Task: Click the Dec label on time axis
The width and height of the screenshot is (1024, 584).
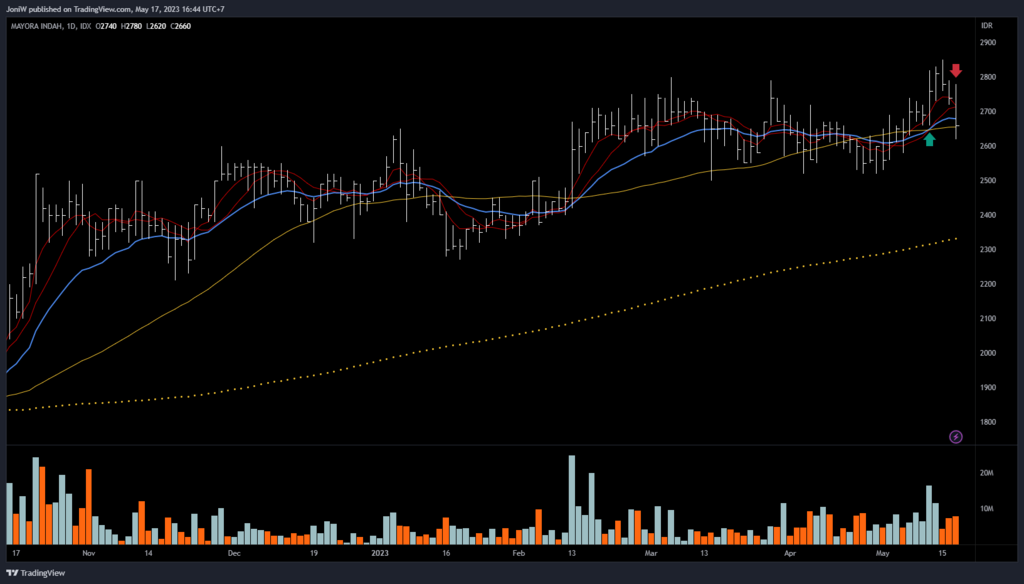Action: coord(233,552)
